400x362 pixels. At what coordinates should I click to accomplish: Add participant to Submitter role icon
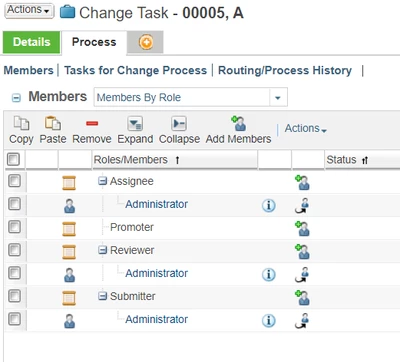pyautogui.click(x=302, y=298)
